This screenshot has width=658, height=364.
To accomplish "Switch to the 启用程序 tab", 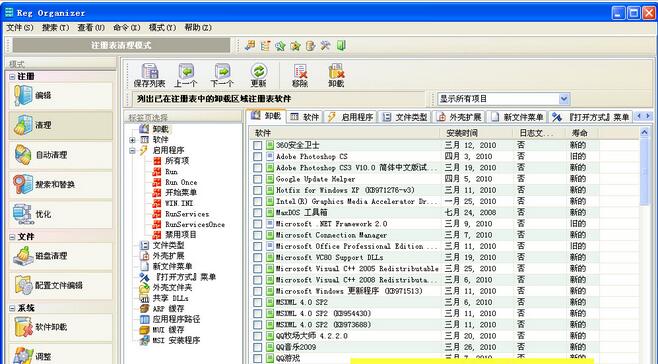I will [350, 117].
